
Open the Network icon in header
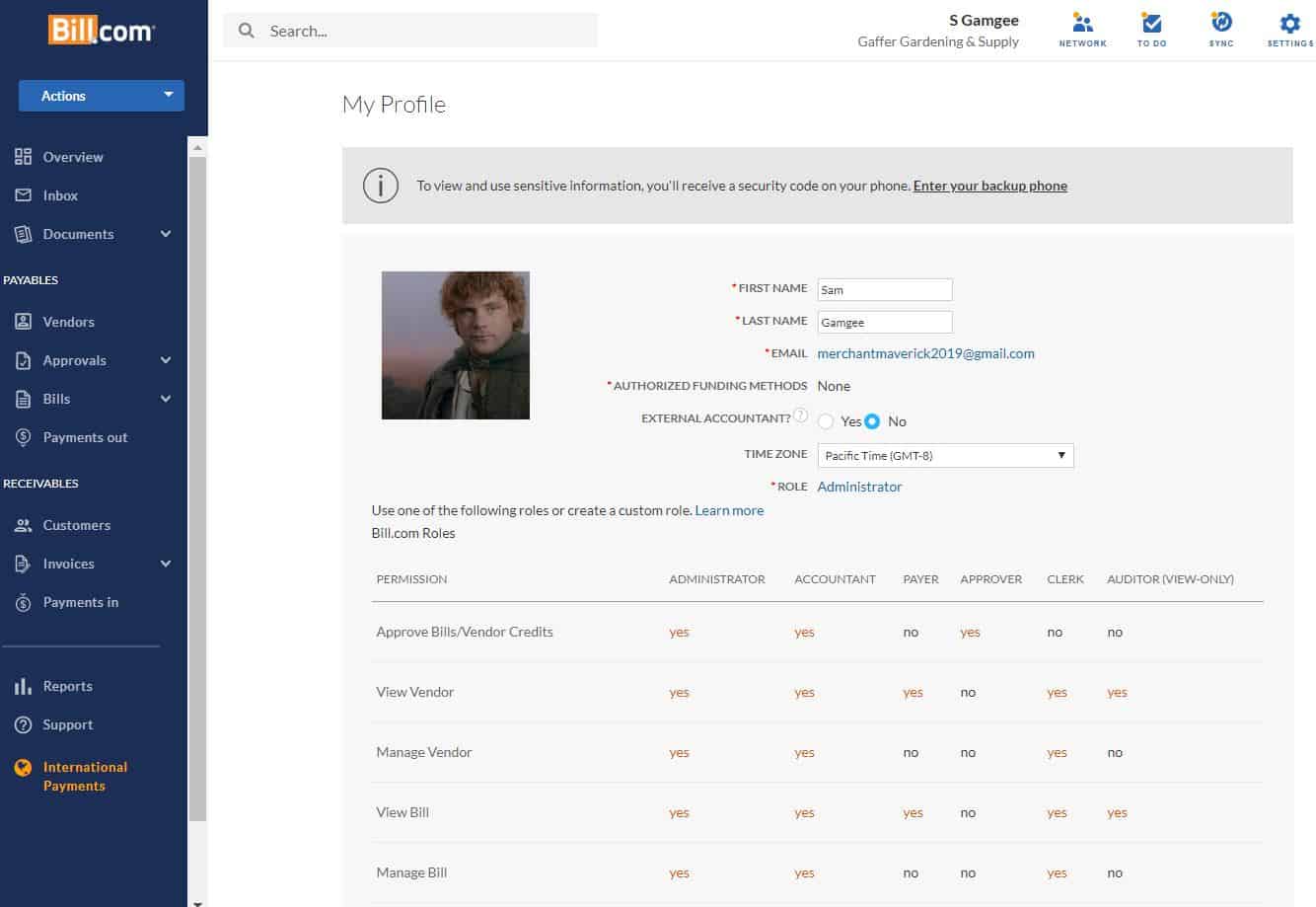[1082, 24]
